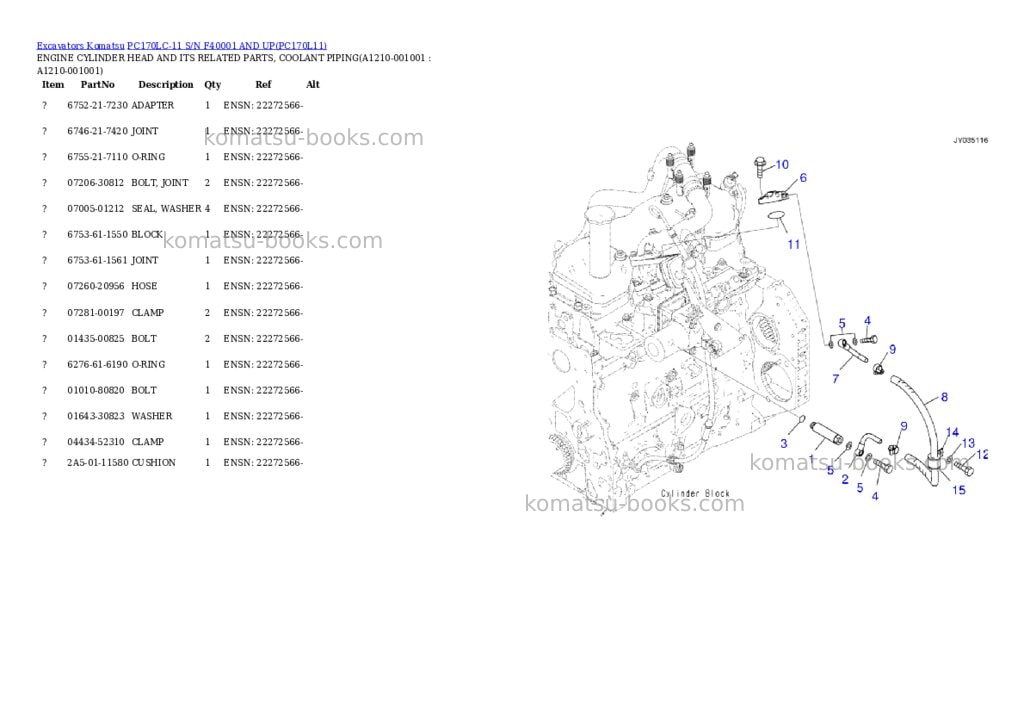Image resolution: width=1024 pixels, height=725 pixels.
Task: Click the BOLT, JOINT description
Action: 160,183
